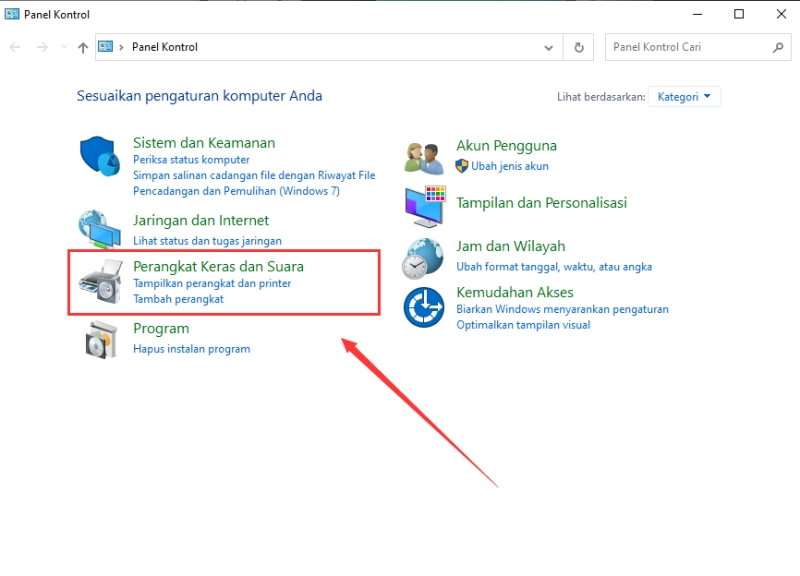Click Panel Kontrol breadcrumb in address bar

[165, 47]
